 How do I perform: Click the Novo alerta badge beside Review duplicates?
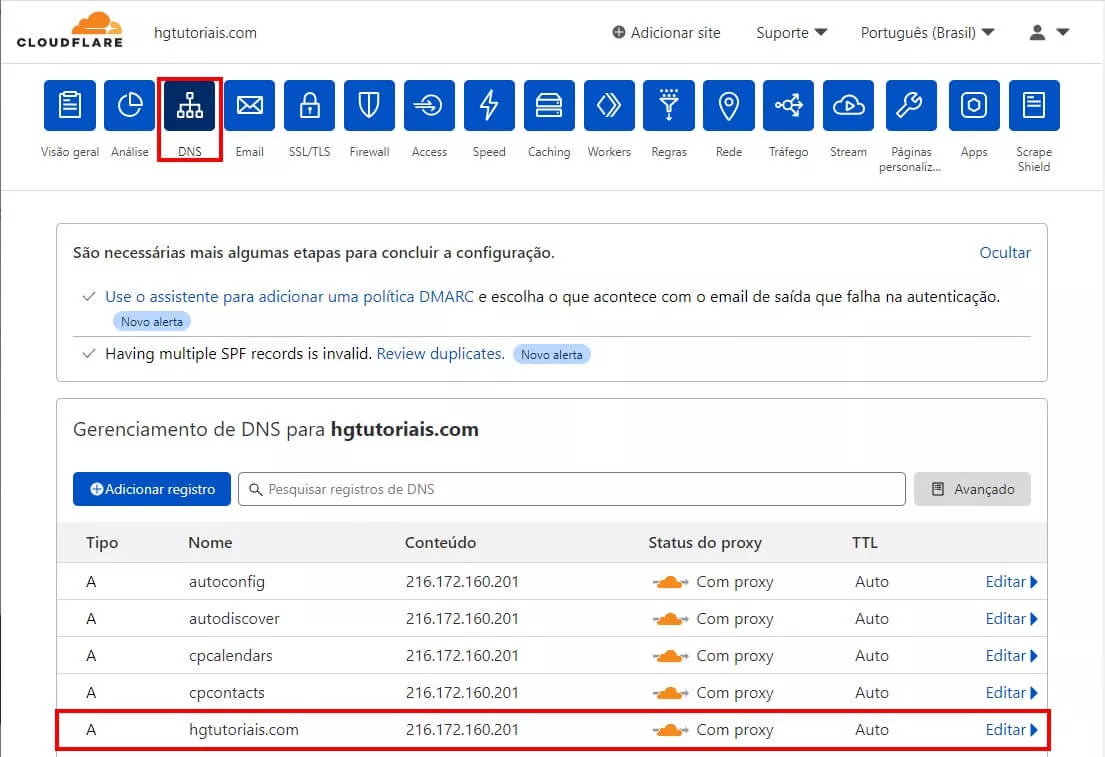pyautogui.click(x=552, y=355)
